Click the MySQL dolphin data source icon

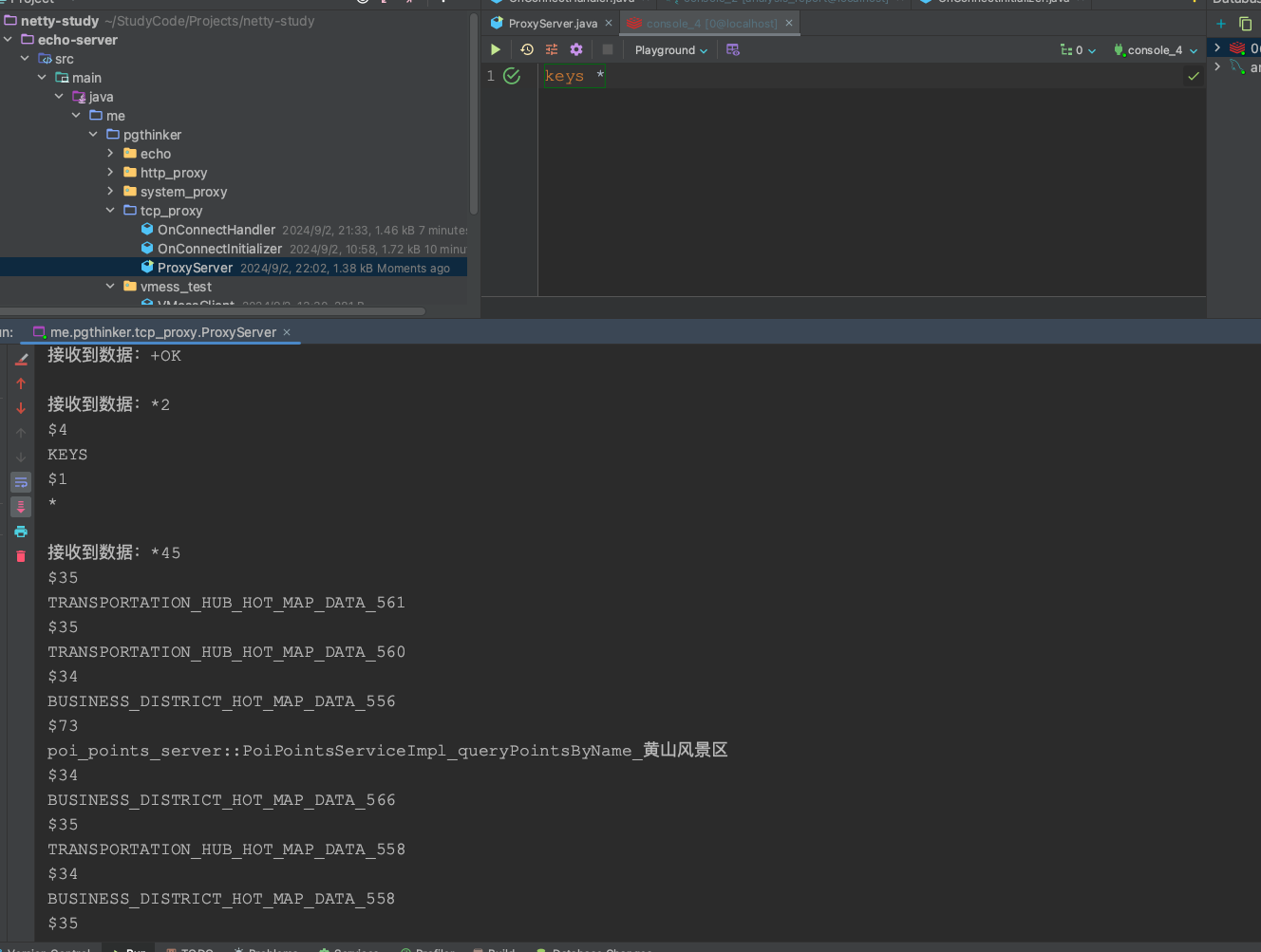tap(1237, 66)
